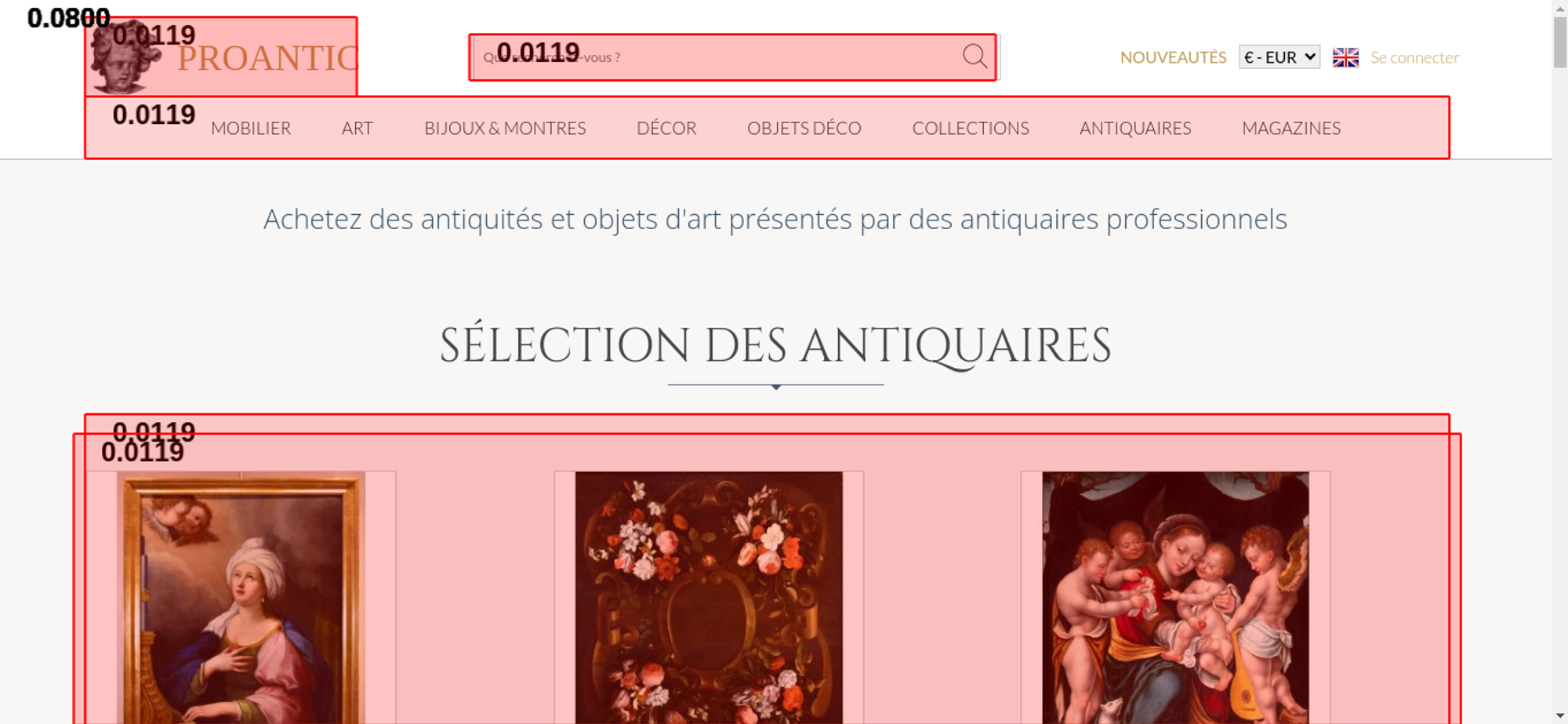Click the UK flag language icon

coord(1345,57)
